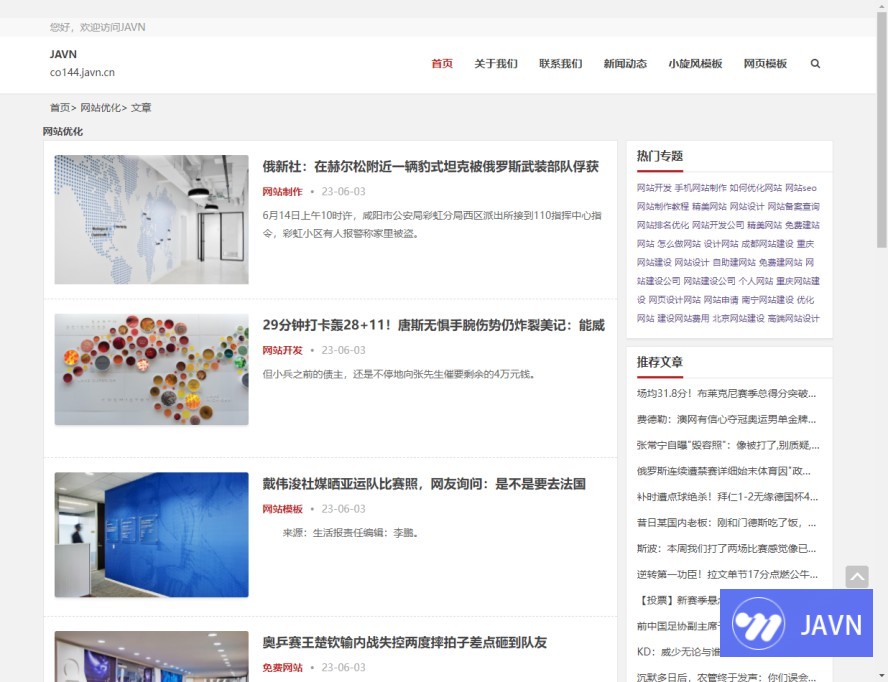
Task: Go to 首页 in the navigation bar
Action: click(x=442, y=63)
